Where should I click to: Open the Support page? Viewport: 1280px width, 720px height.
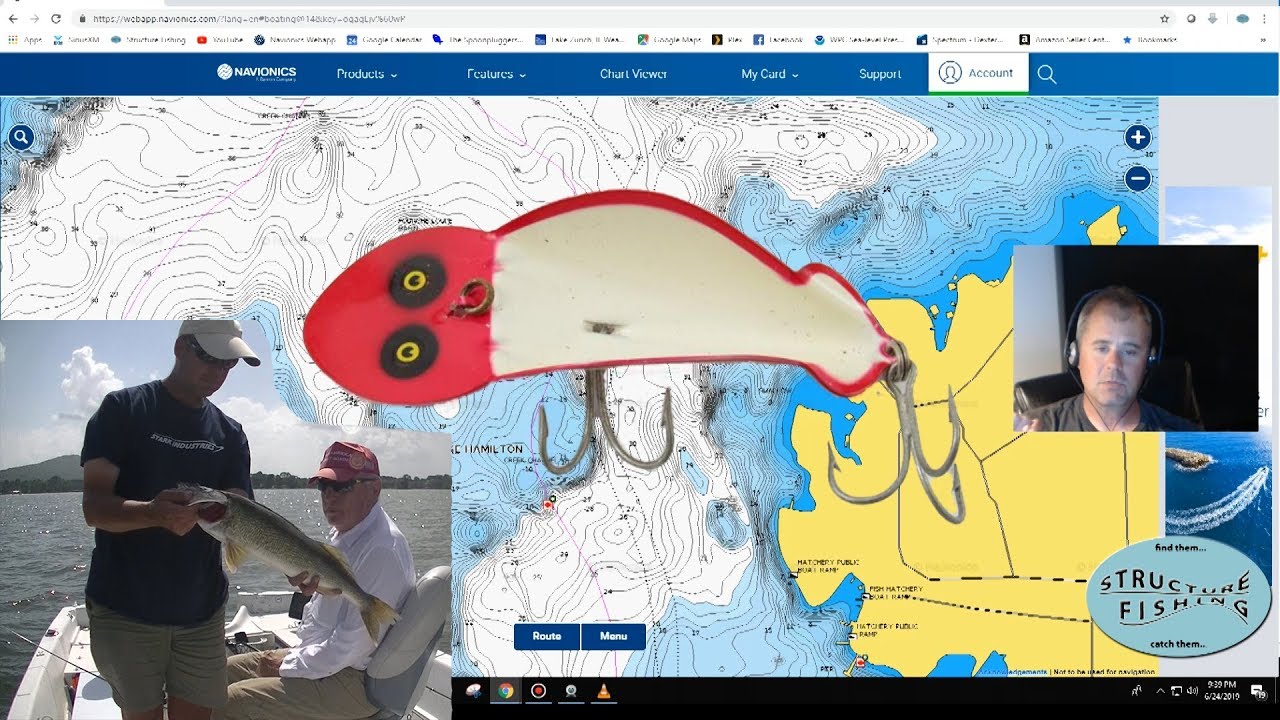(x=880, y=74)
